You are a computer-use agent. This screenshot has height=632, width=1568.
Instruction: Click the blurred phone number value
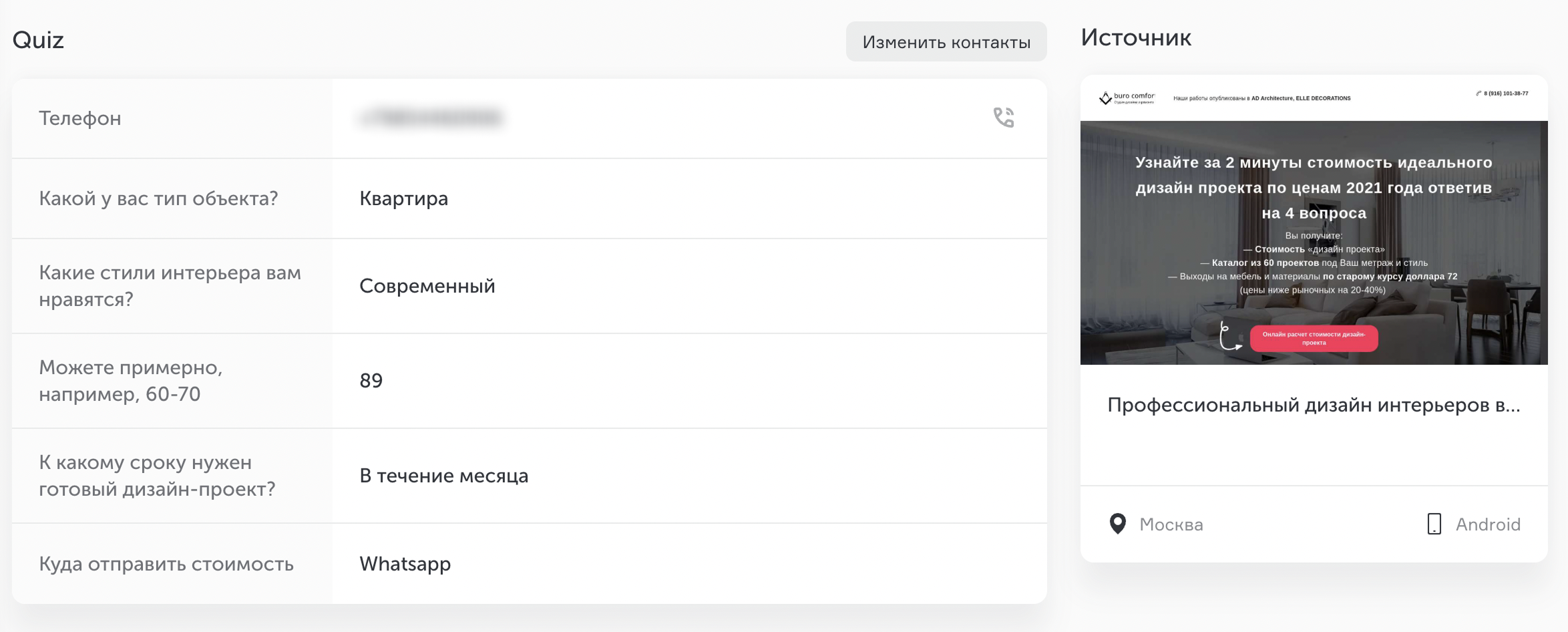tap(431, 118)
